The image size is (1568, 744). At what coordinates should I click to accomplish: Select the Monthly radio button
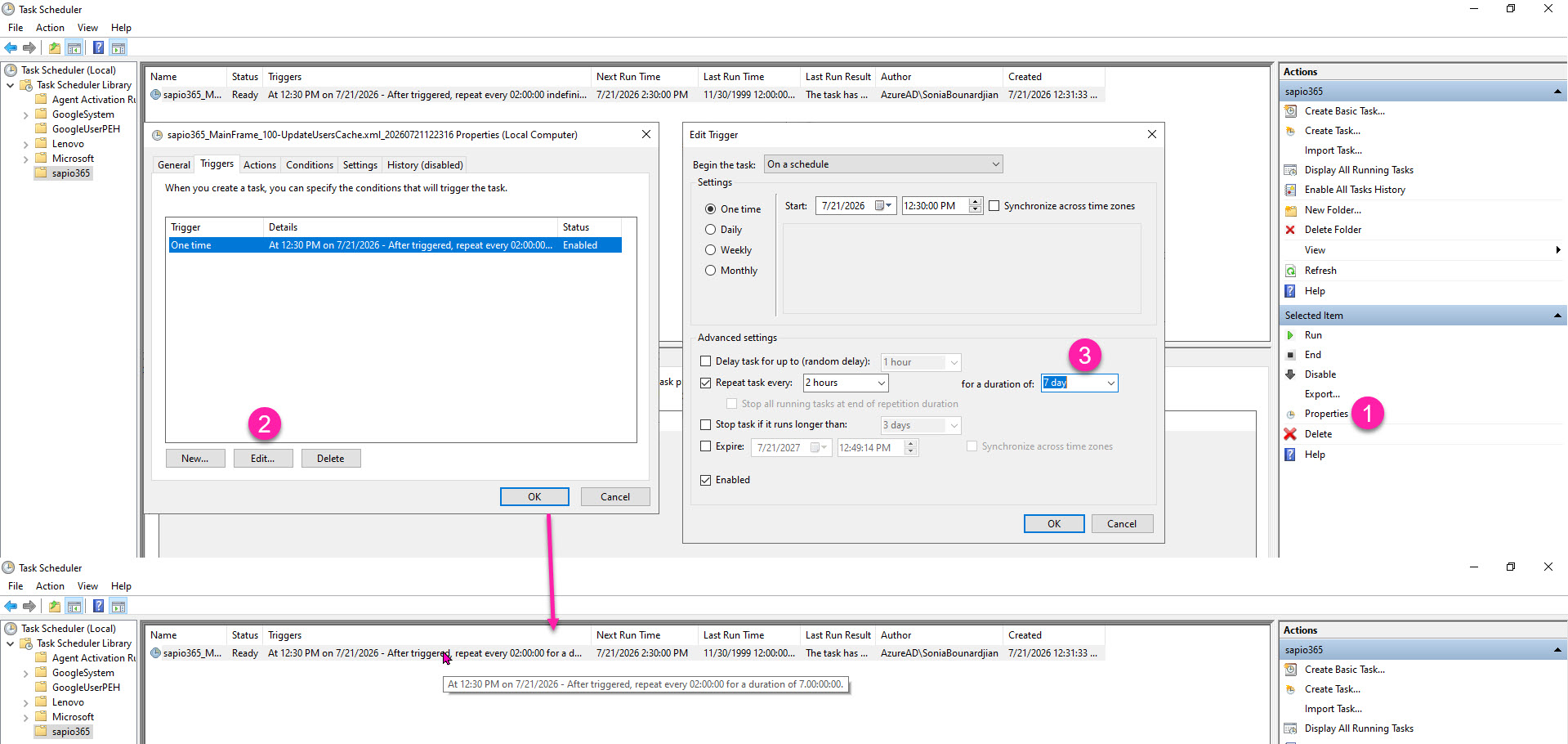(x=711, y=271)
